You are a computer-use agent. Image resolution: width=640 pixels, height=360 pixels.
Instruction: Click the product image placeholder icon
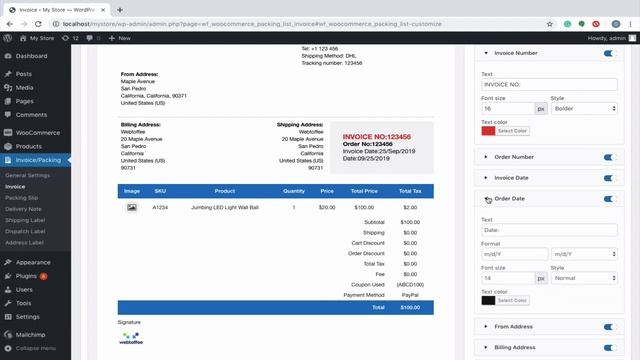click(131, 207)
